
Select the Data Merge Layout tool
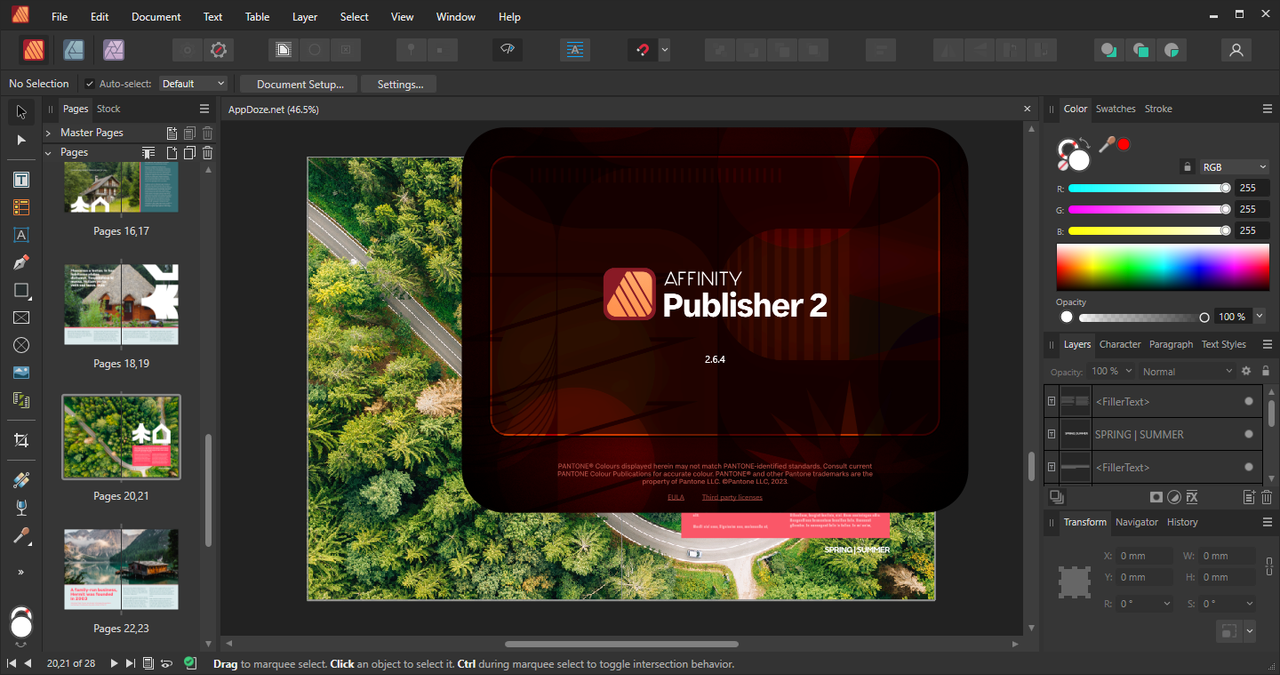coord(21,400)
